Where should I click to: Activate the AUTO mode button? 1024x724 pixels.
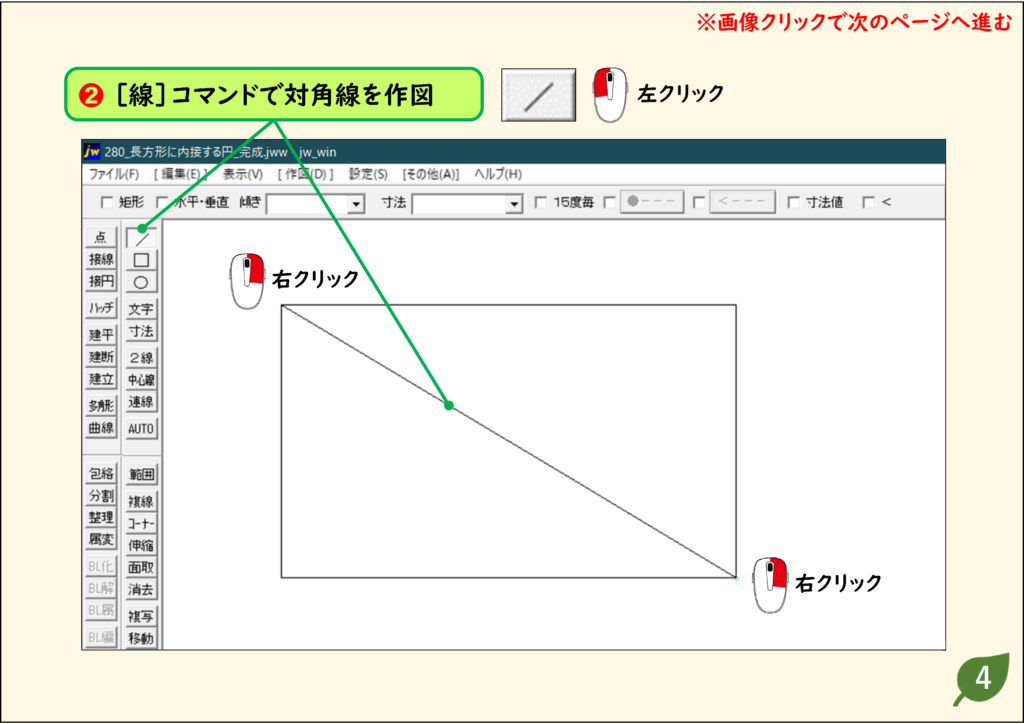[141, 429]
